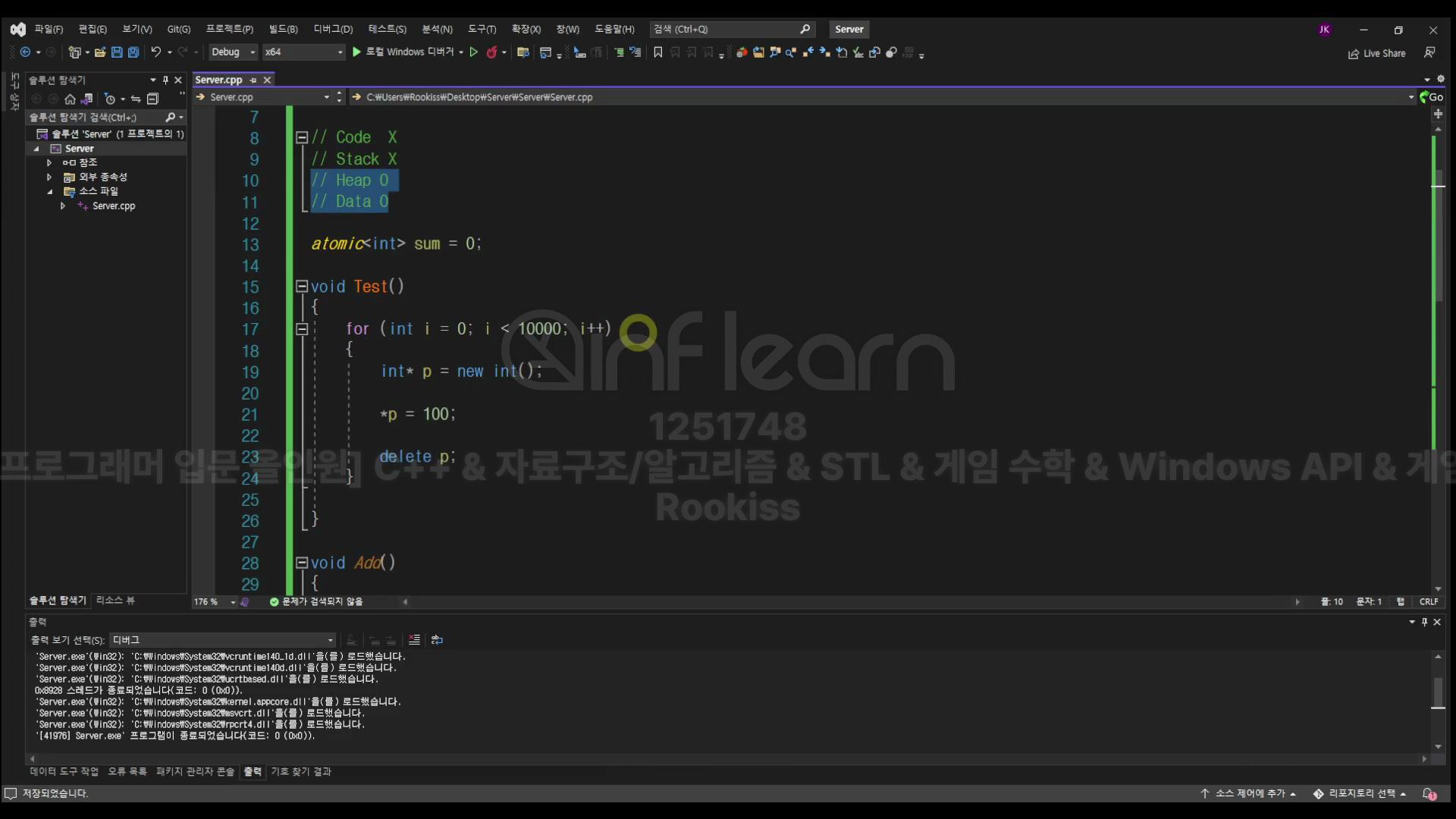
Task: Collapse all in Solution Explorer toolbar
Action: click(x=152, y=99)
